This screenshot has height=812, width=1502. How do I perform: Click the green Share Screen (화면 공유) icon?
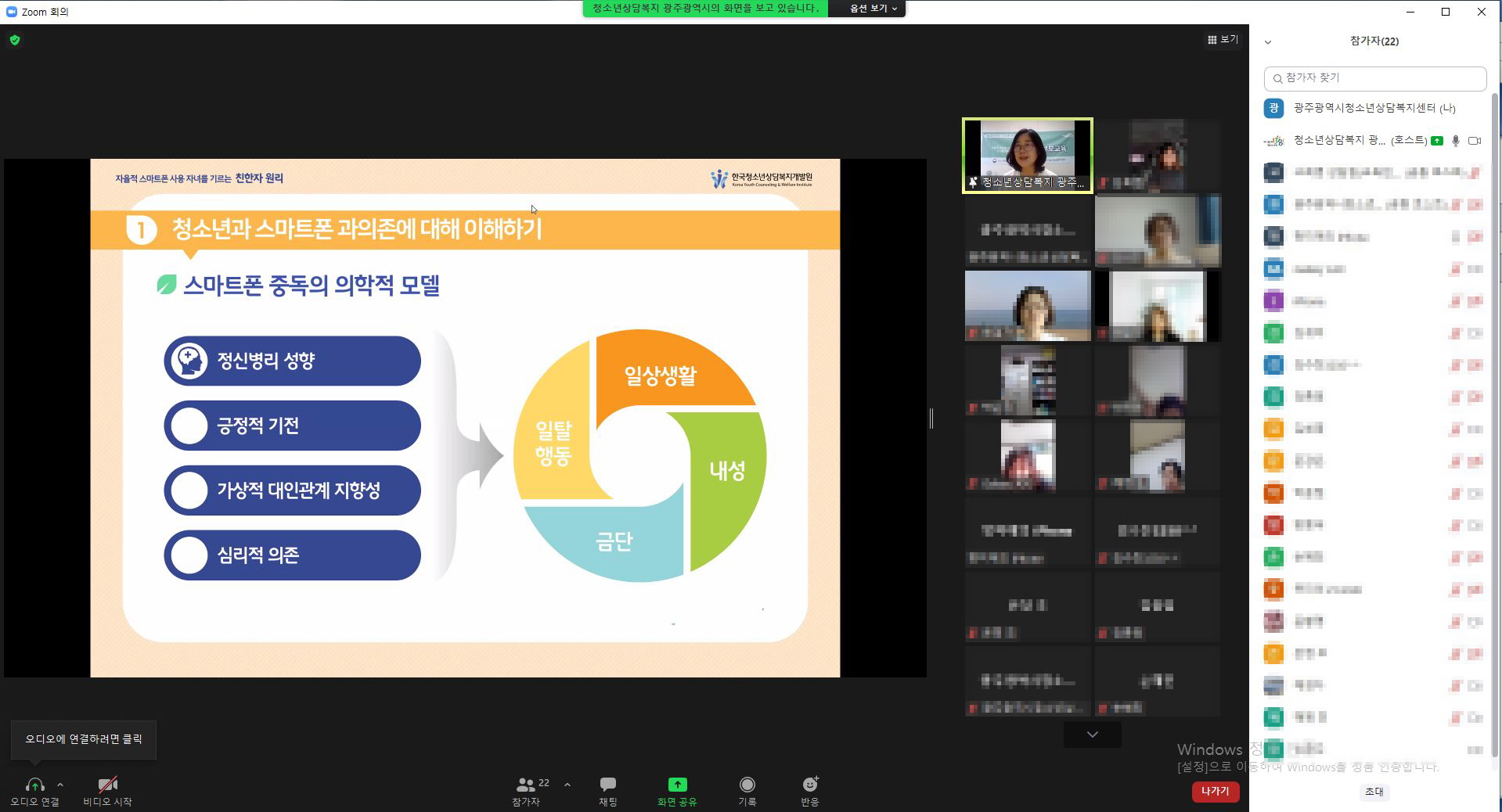[677, 785]
